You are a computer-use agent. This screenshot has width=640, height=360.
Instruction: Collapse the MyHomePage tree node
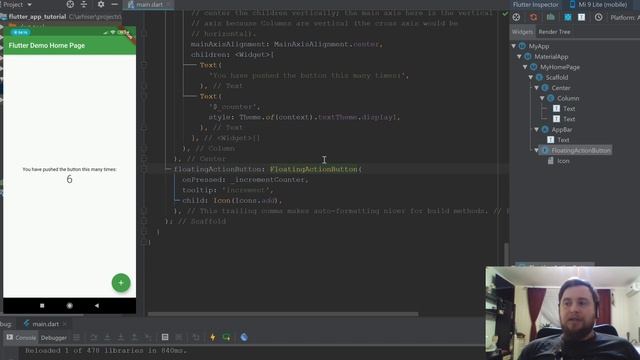tap(525, 67)
